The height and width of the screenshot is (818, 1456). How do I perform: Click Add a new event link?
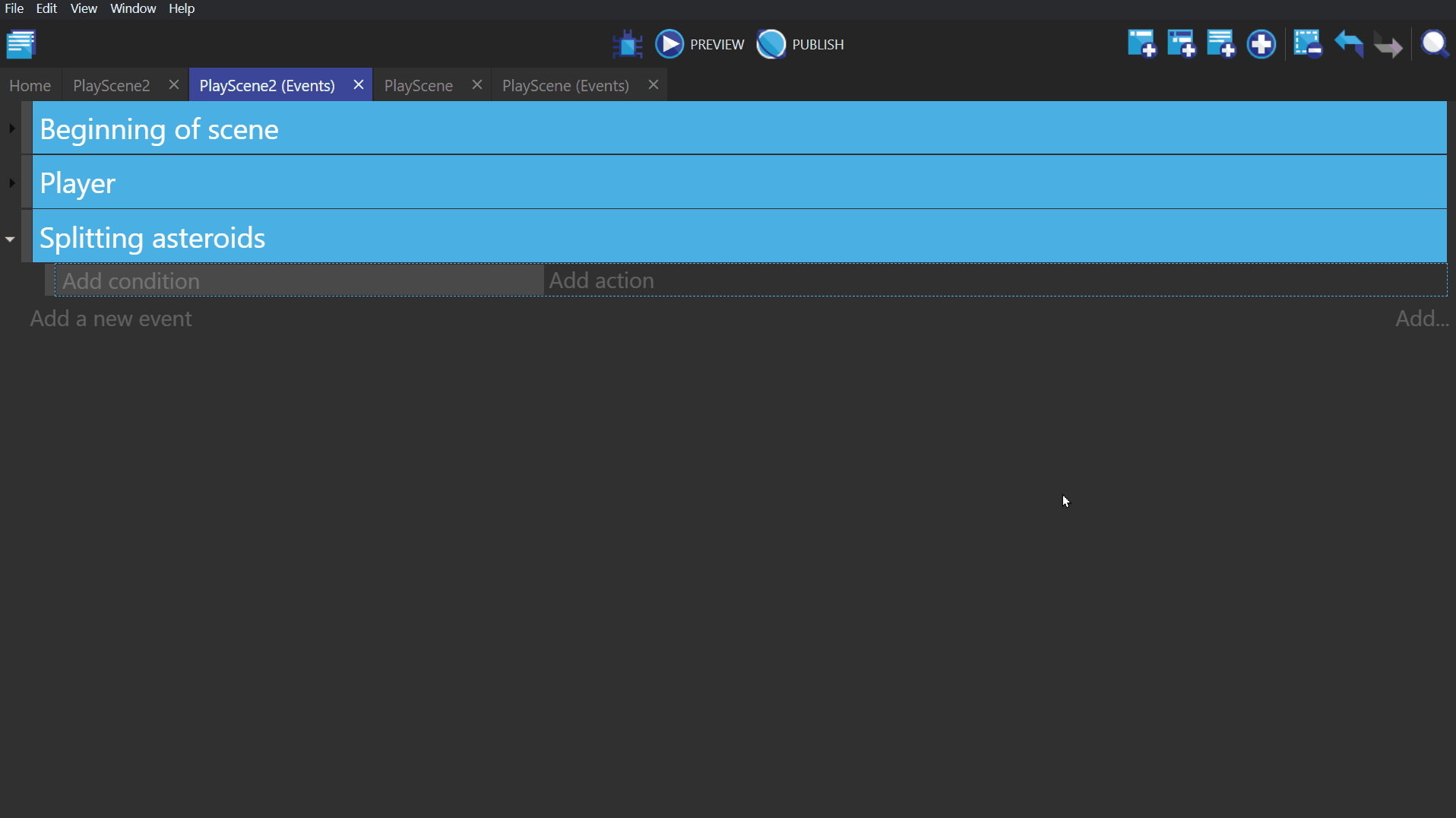[111, 319]
